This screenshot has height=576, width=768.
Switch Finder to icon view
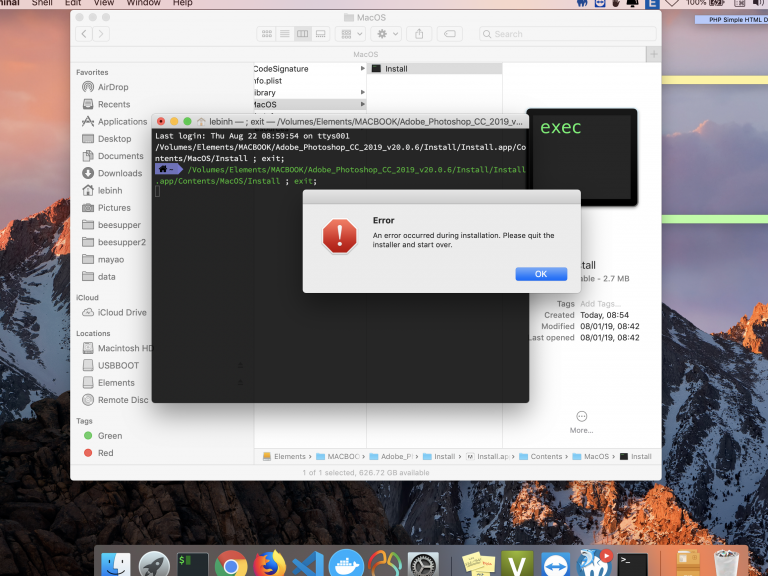[x=266, y=34]
